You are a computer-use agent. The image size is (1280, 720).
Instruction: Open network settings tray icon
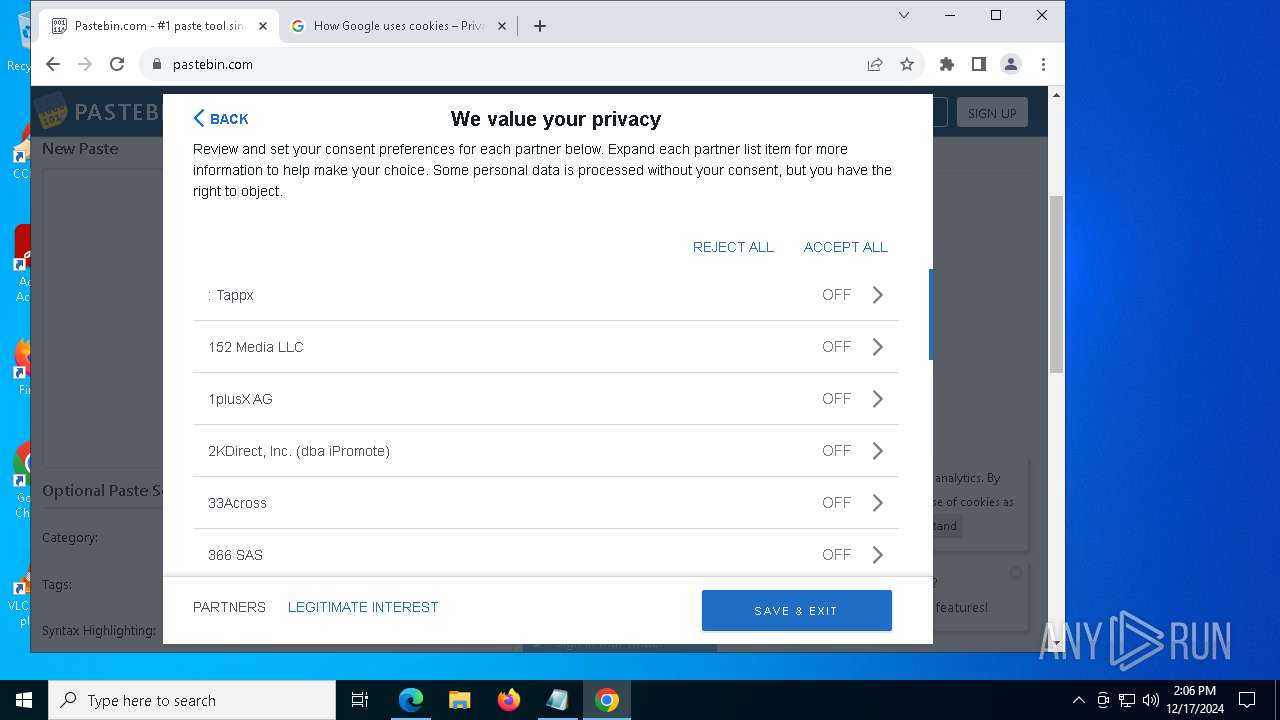1126,700
